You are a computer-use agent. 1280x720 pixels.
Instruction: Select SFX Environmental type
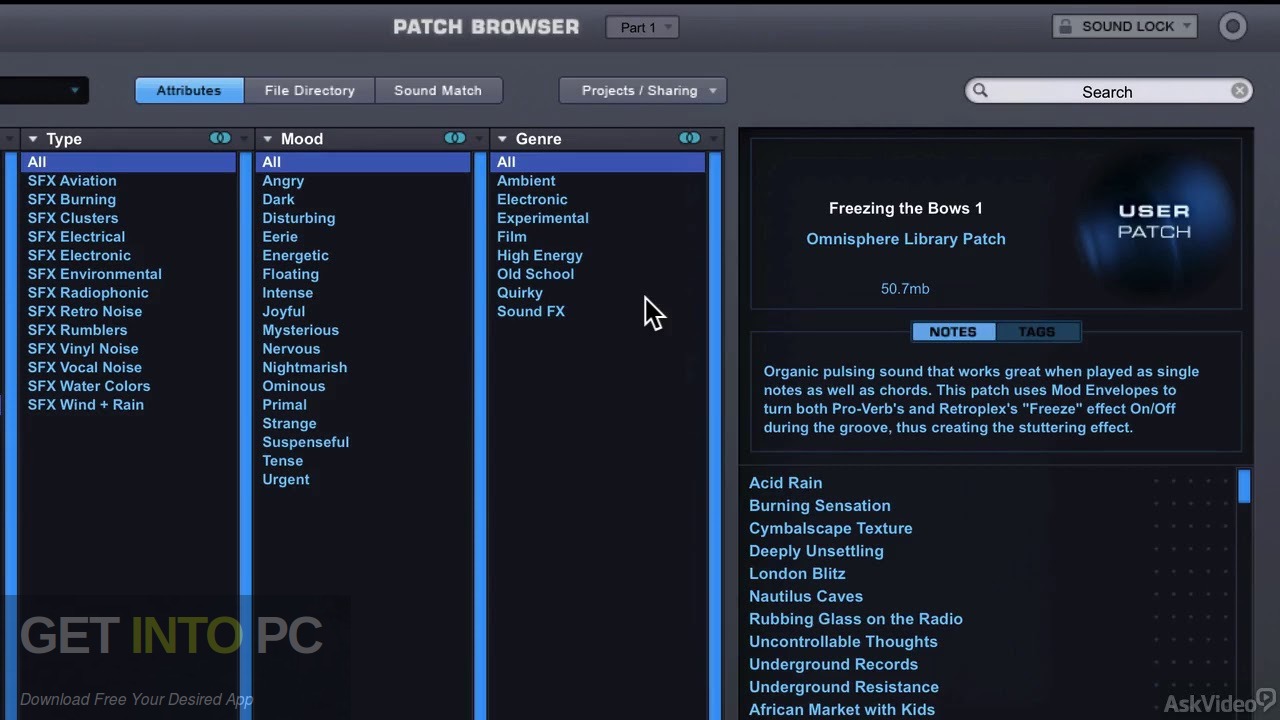(95, 274)
